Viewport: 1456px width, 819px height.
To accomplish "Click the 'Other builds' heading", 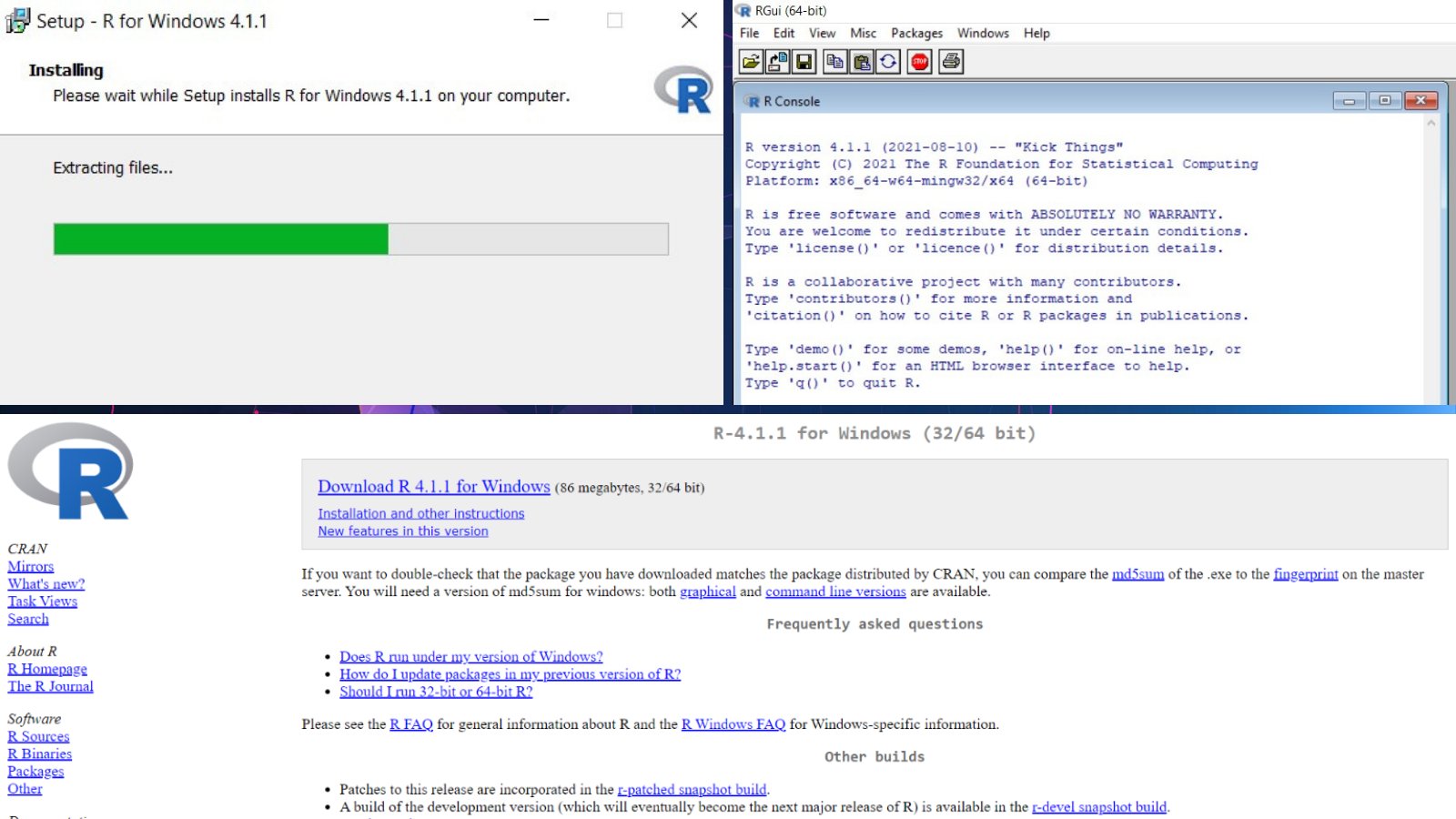I will click(875, 757).
